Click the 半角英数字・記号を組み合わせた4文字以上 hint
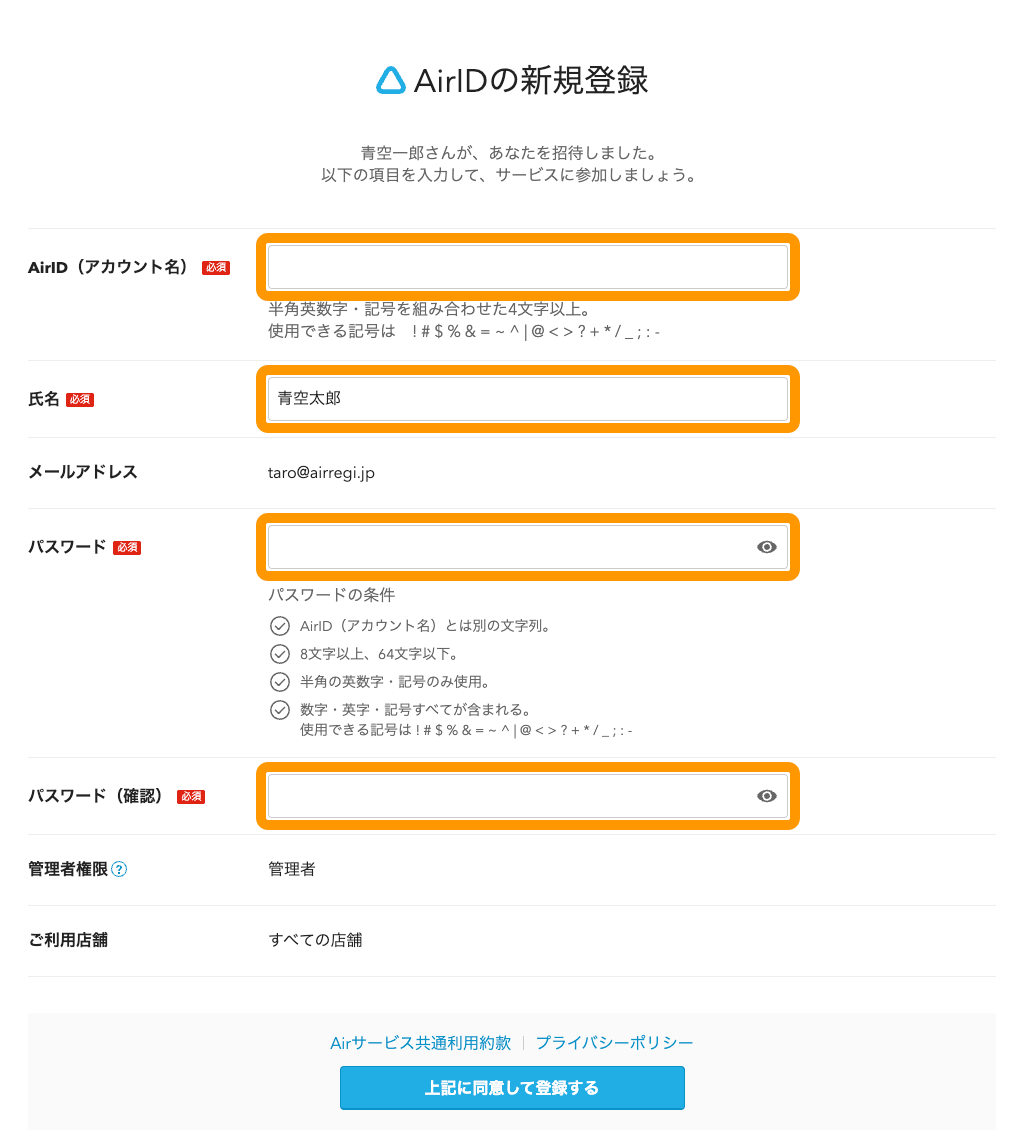The image size is (1024, 1144). pyautogui.click(x=430, y=309)
